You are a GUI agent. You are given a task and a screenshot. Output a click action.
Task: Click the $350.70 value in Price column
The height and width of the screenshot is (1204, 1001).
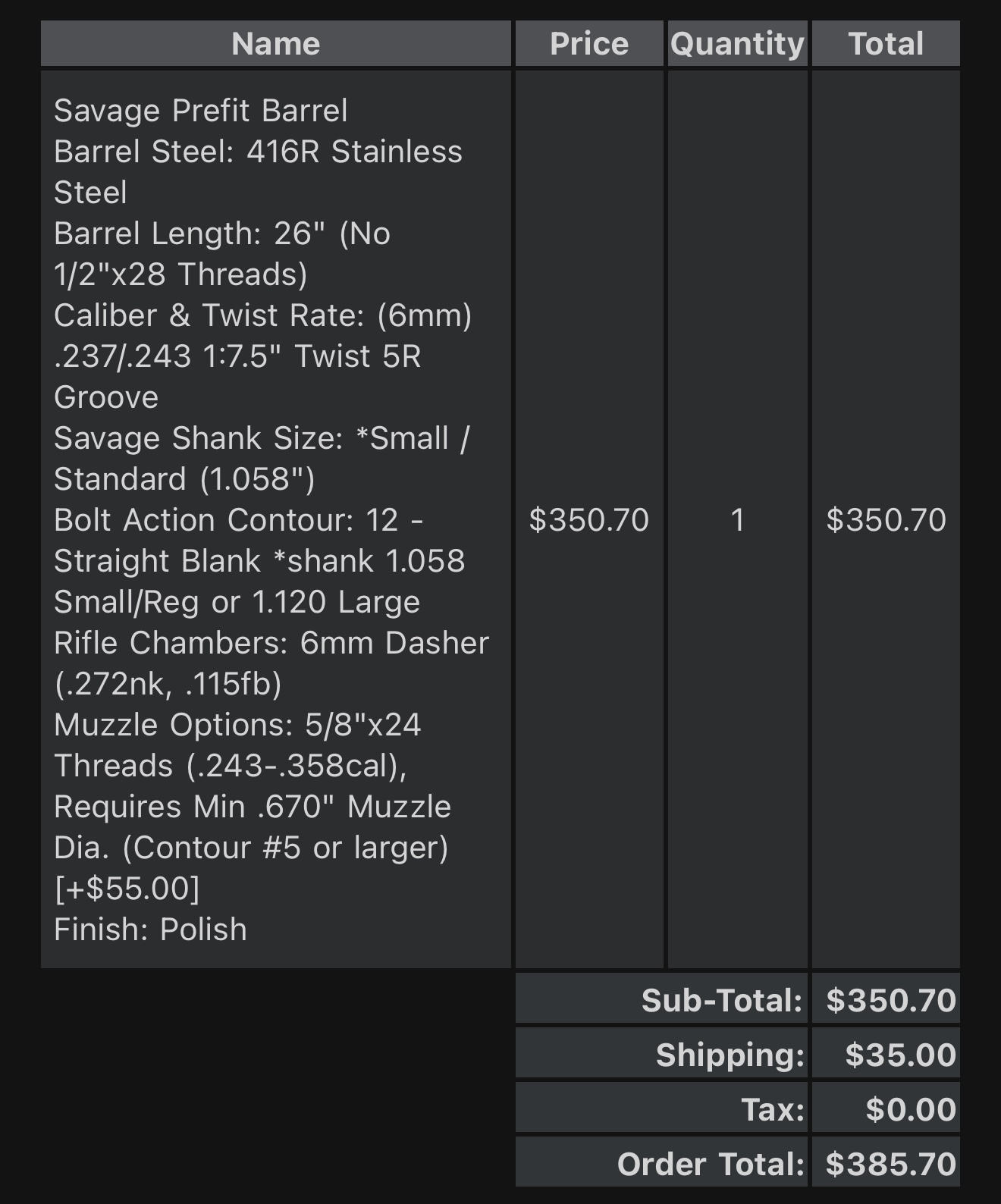[x=589, y=520]
